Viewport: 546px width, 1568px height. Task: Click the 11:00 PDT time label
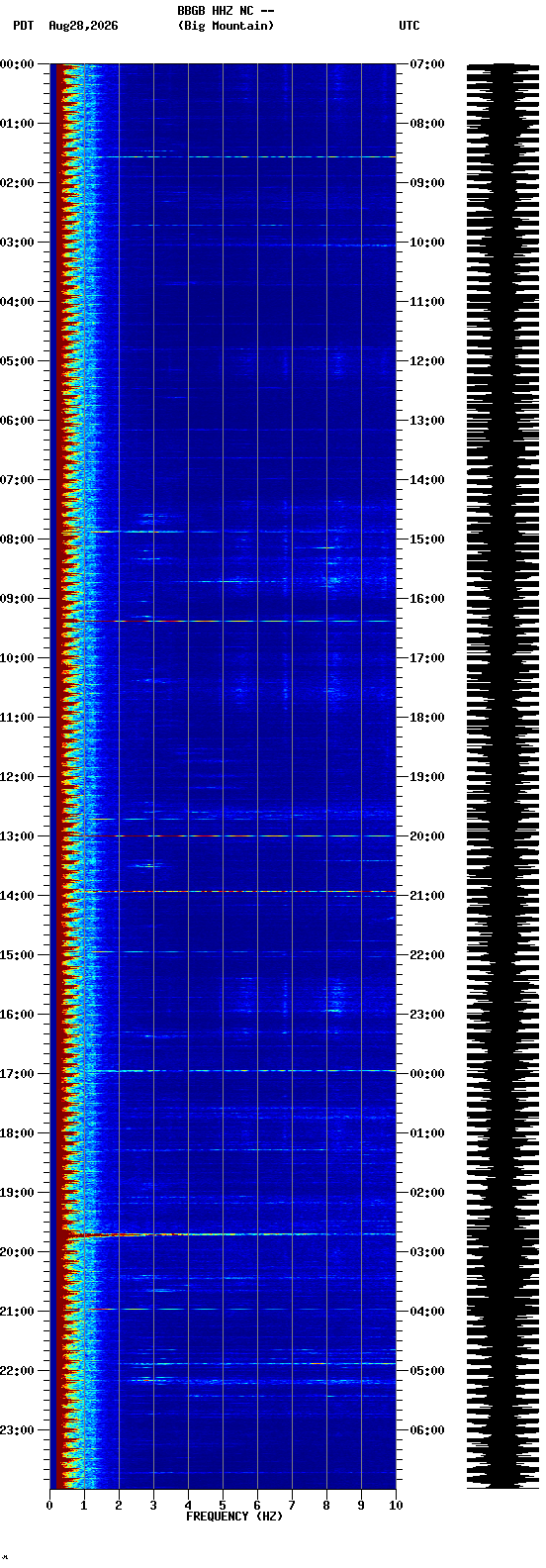[17, 718]
